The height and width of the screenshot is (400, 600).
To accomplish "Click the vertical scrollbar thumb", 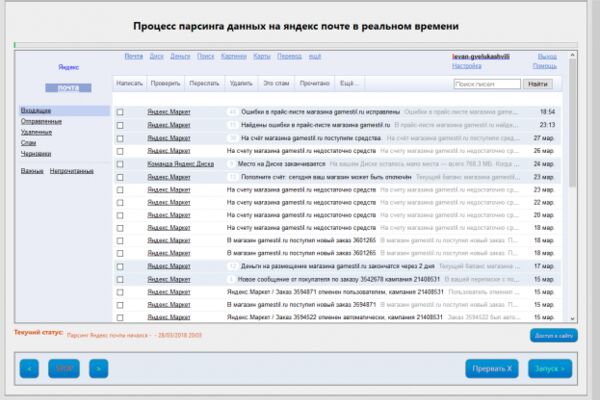I will (x=572, y=123).
